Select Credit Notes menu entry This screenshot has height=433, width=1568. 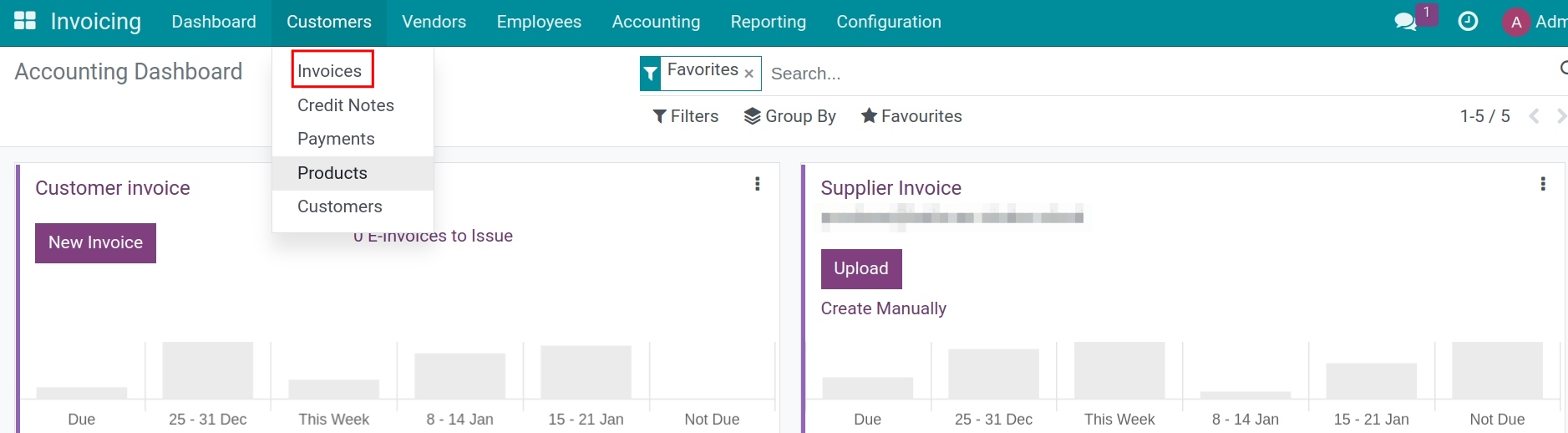point(345,105)
